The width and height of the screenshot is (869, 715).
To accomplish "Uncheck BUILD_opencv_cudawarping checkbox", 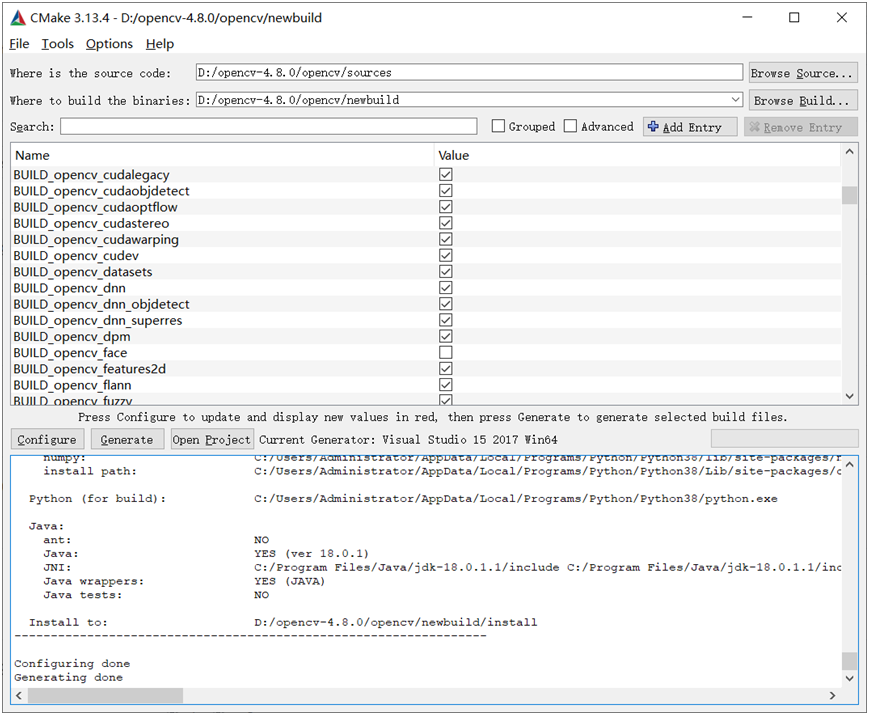I will point(446,239).
